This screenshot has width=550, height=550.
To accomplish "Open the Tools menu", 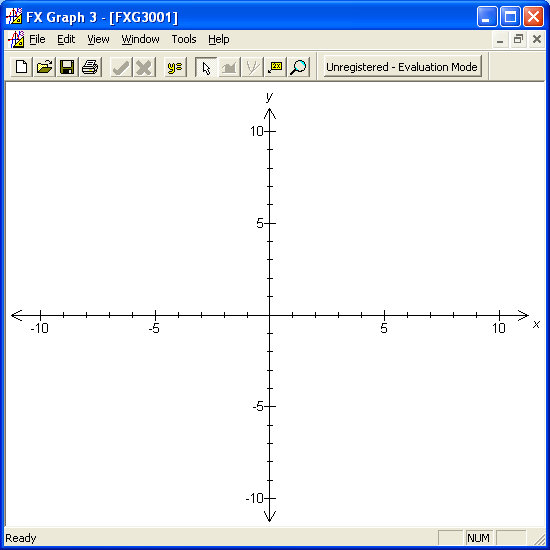I will coord(184,39).
